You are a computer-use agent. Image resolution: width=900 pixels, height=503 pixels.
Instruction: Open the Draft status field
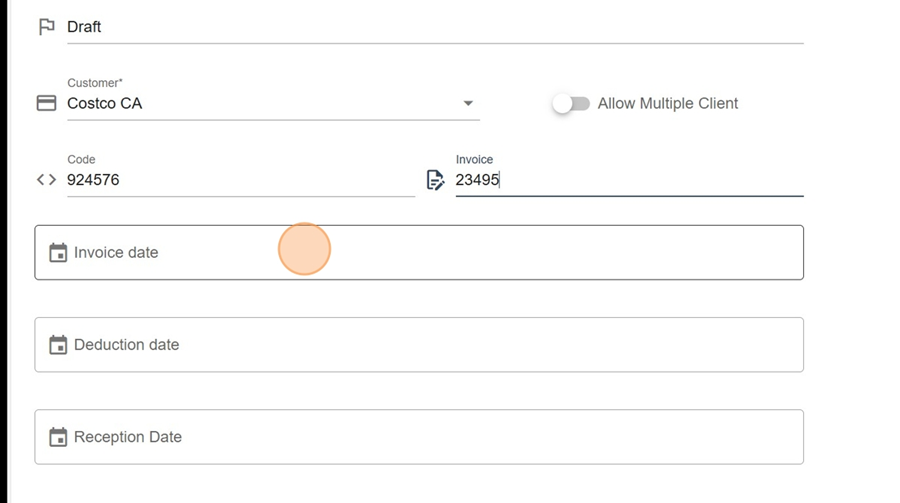tap(435, 27)
